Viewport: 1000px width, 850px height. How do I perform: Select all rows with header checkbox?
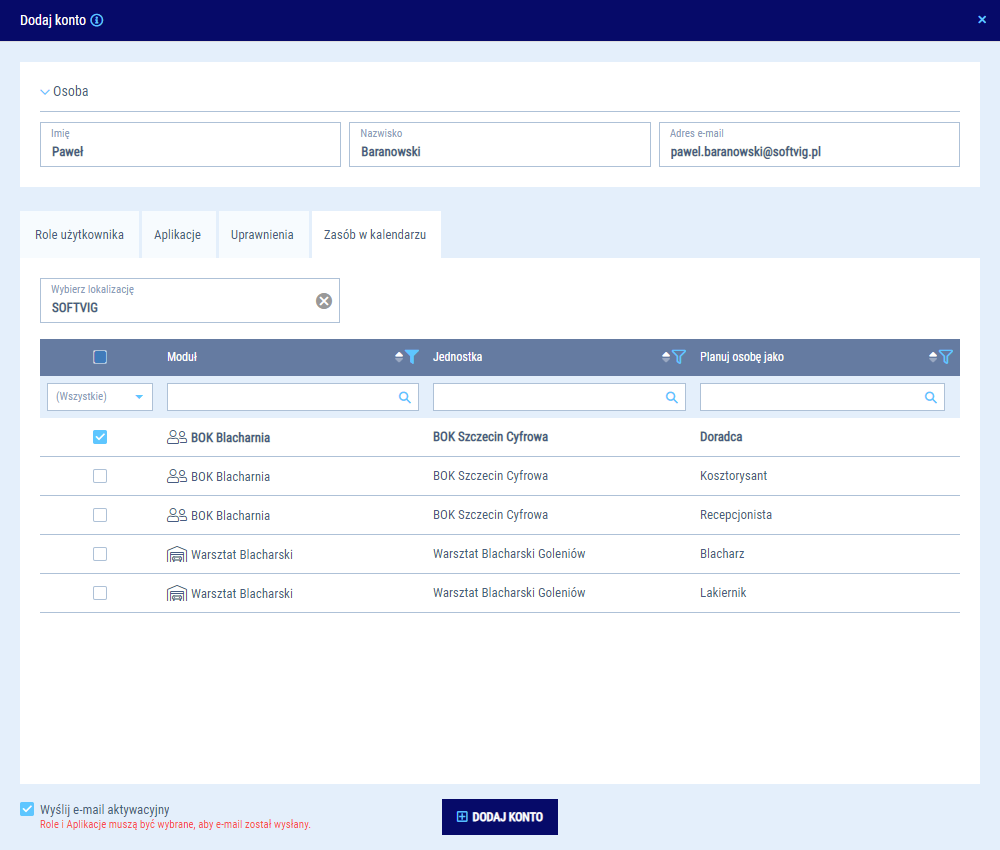click(x=100, y=357)
